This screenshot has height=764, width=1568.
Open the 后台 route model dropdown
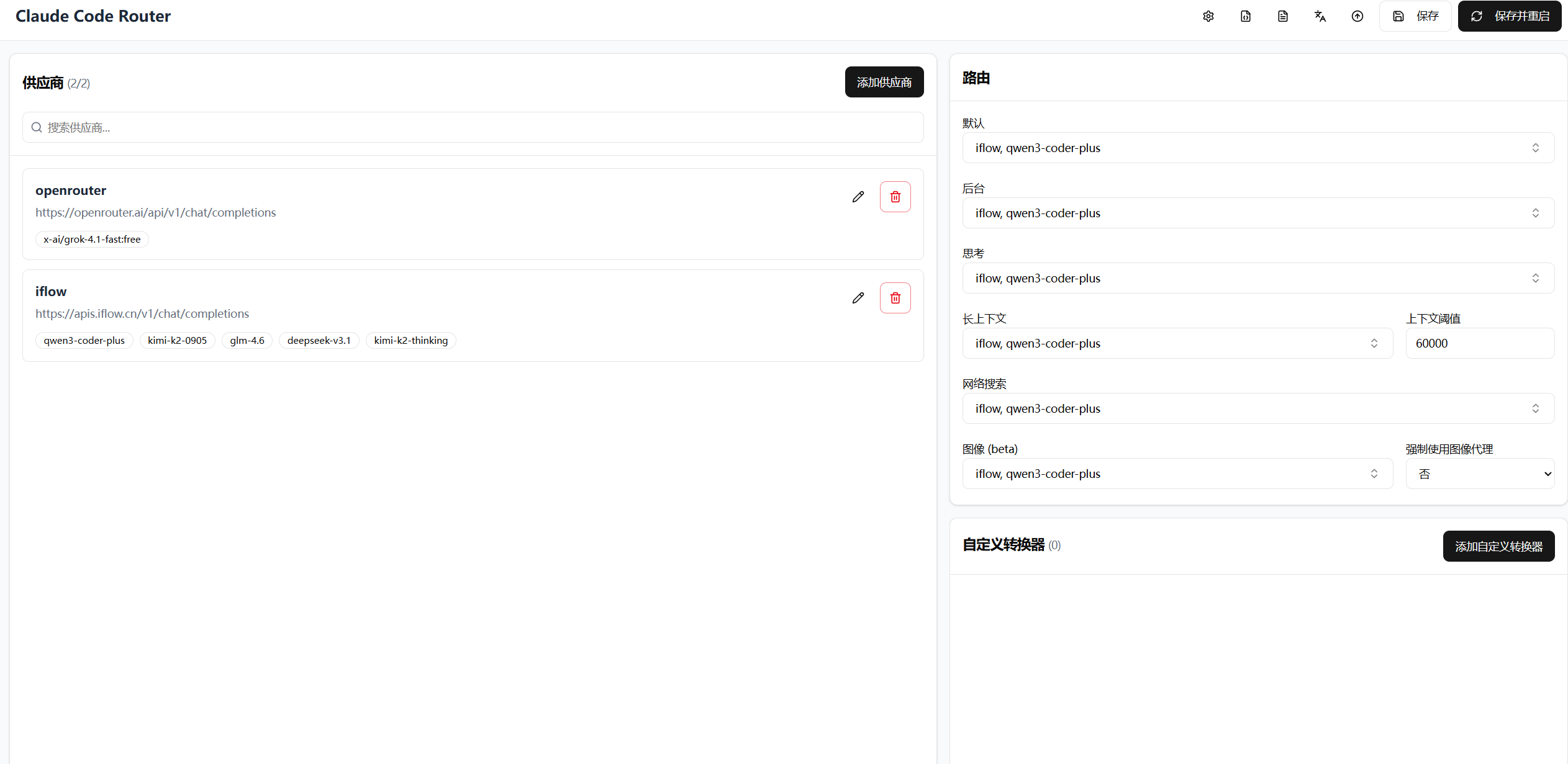coord(1257,213)
